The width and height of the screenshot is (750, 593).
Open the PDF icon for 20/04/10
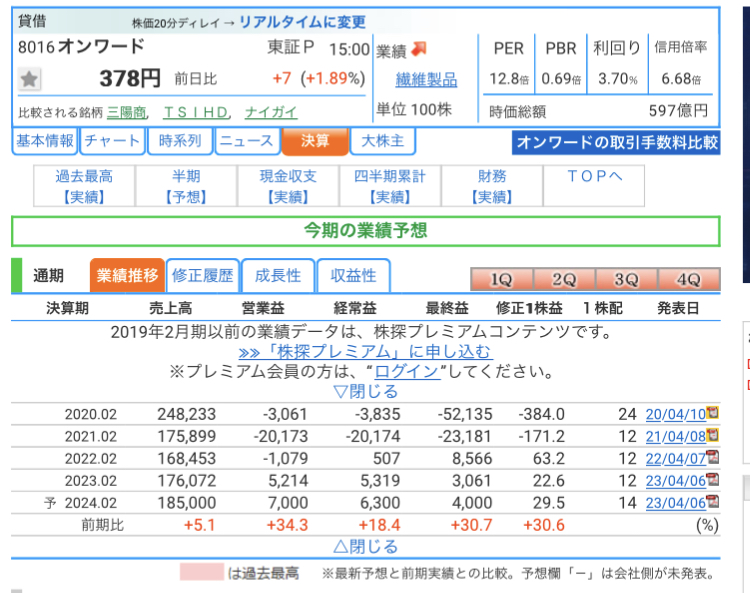(713, 412)
